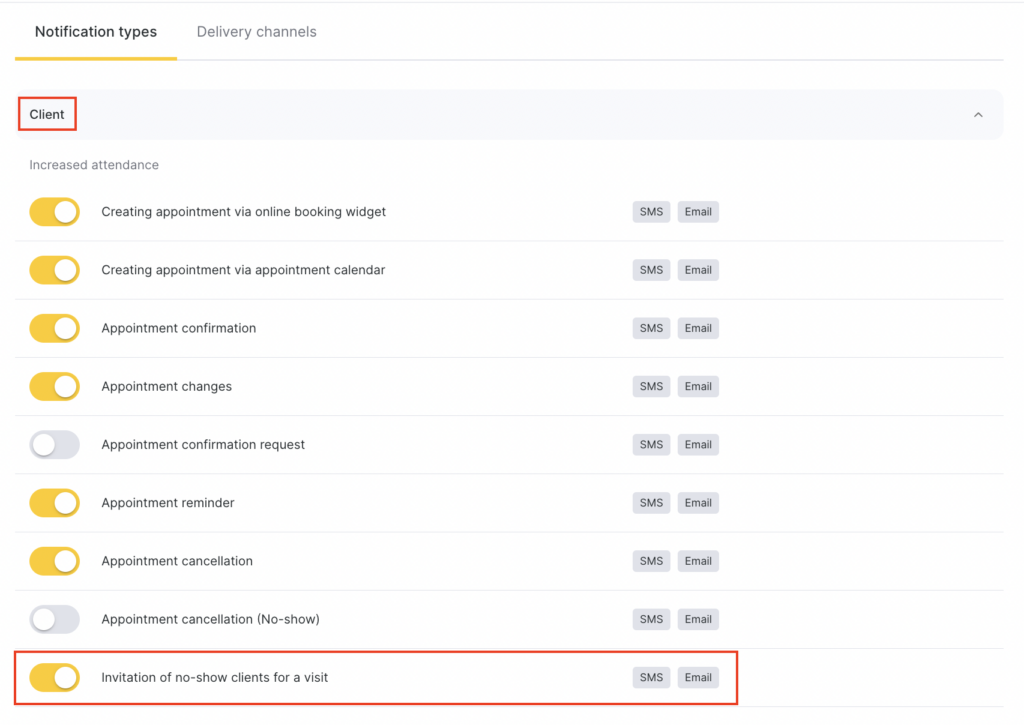Select the Notification types tab

pyautogui.click(x=96, y=32)
